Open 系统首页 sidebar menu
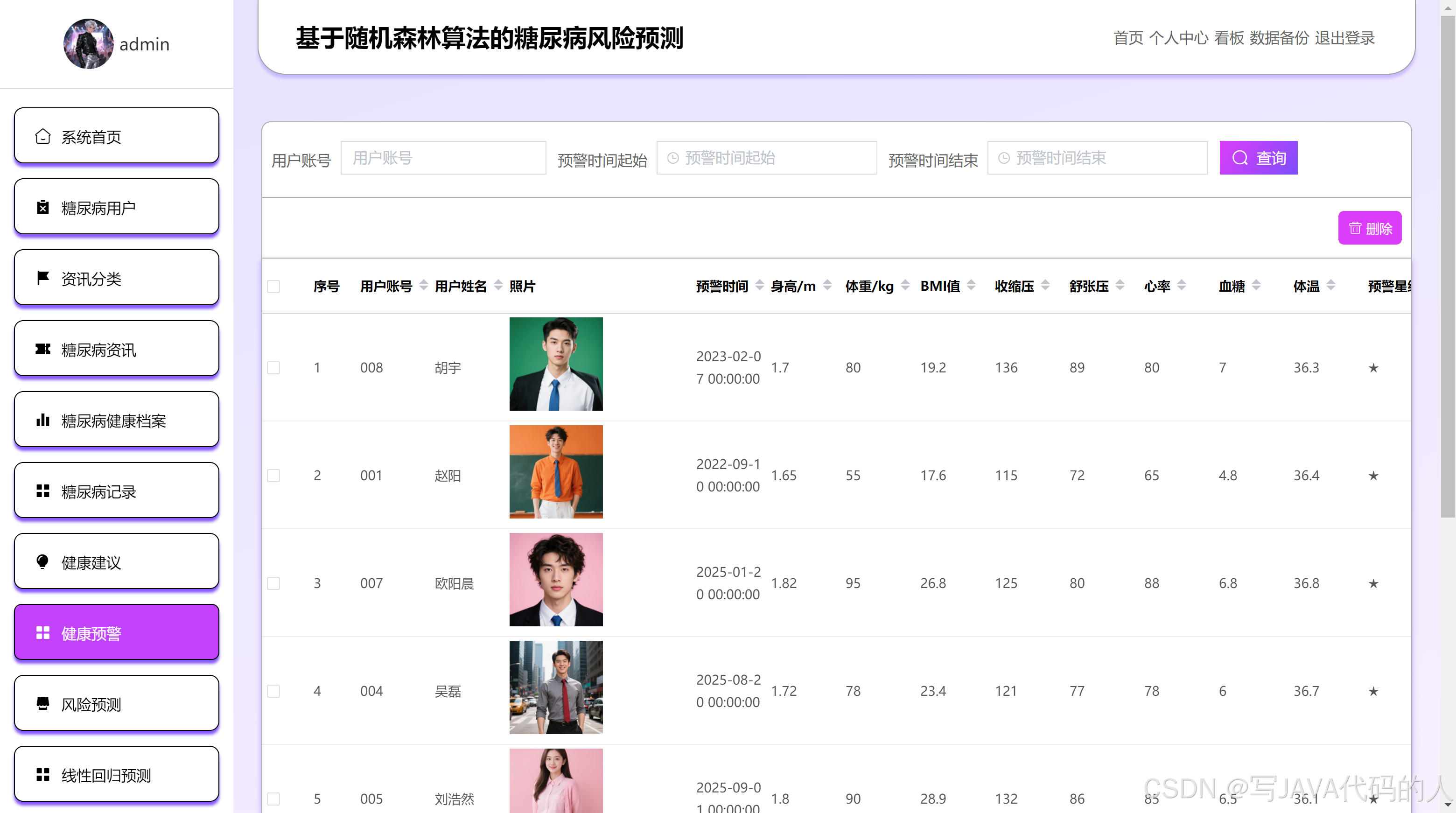This screenshot has width=1456, height=813. (117, 136)
